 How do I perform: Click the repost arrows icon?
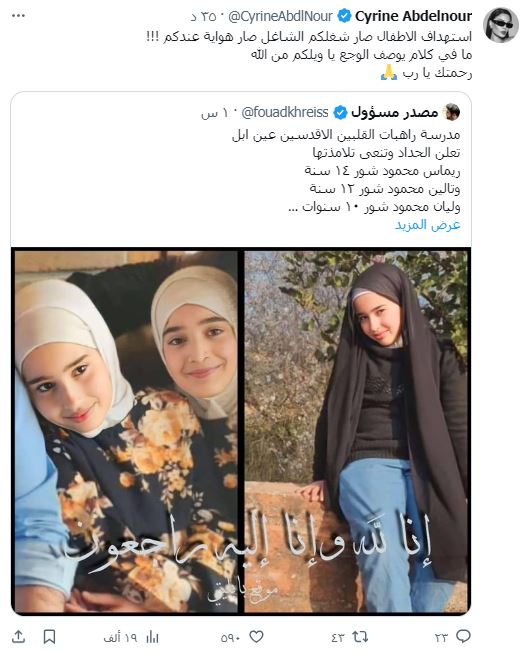pos(360,636)
